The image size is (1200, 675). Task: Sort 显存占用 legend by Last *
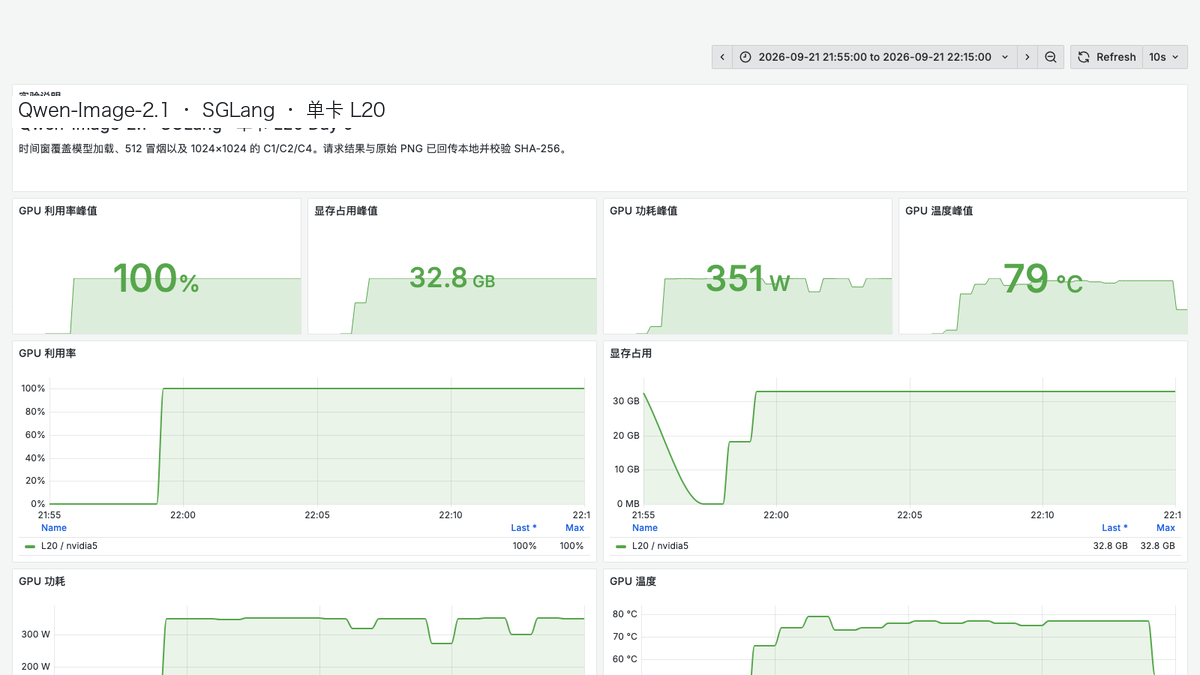coord(1115,528)
